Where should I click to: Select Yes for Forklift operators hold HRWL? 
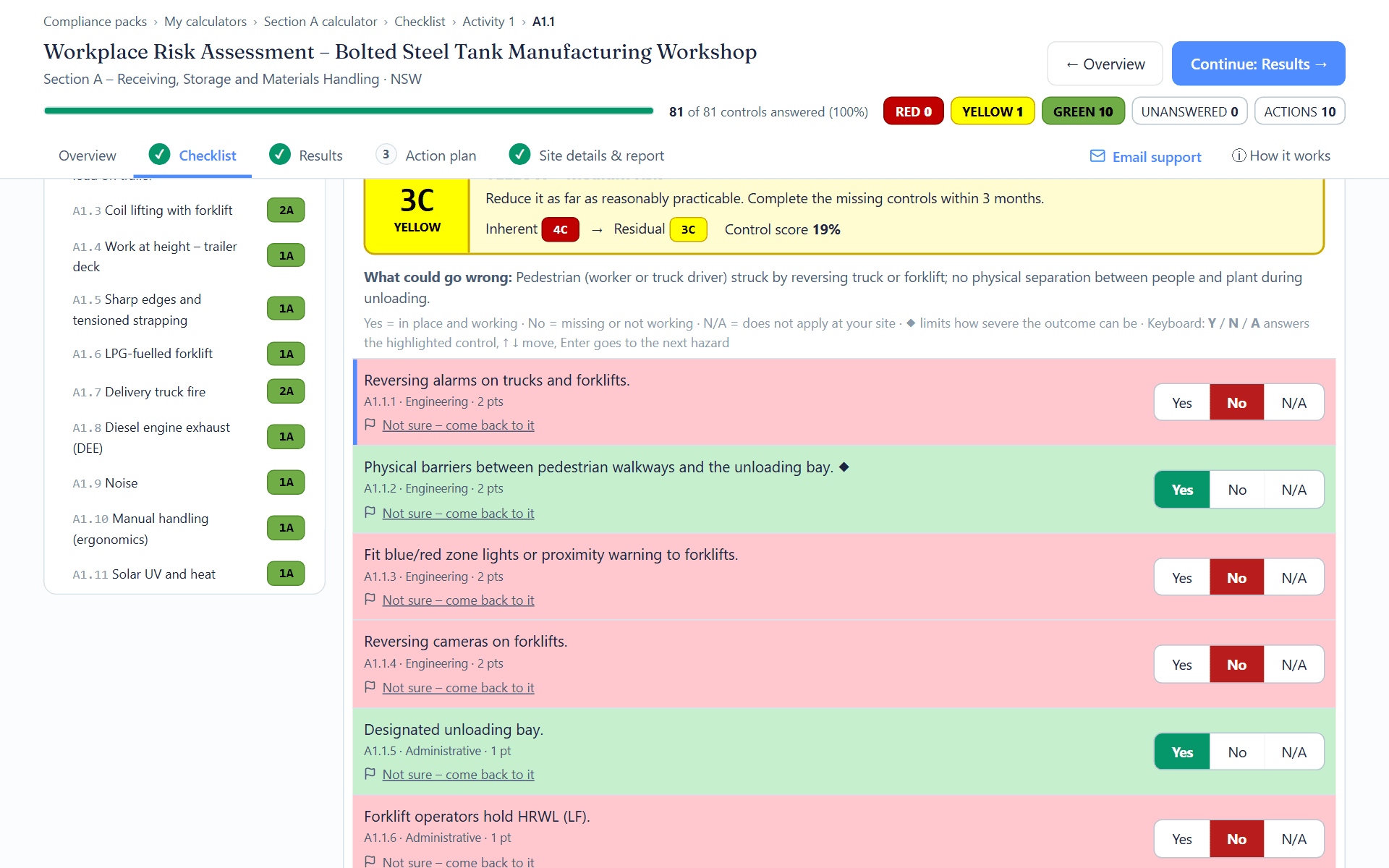tap(1182, 839)
